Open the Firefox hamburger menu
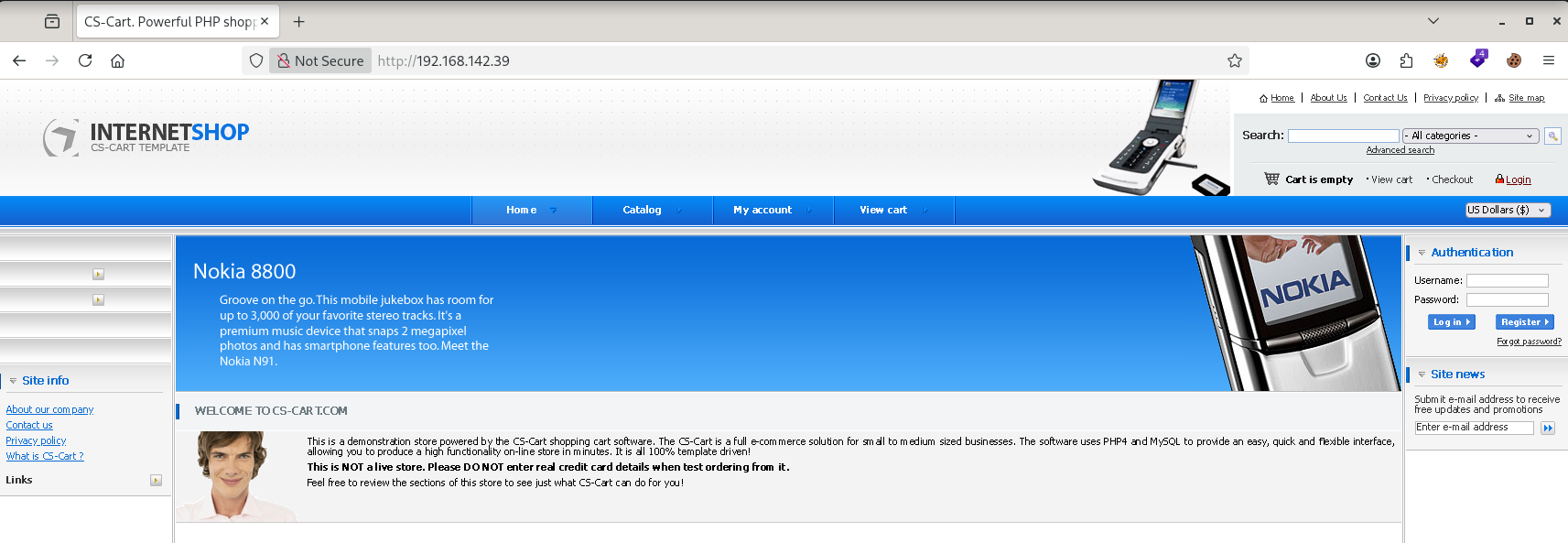The height and width of the screenshot is (543, 1568). click(x=1549, y=60)
